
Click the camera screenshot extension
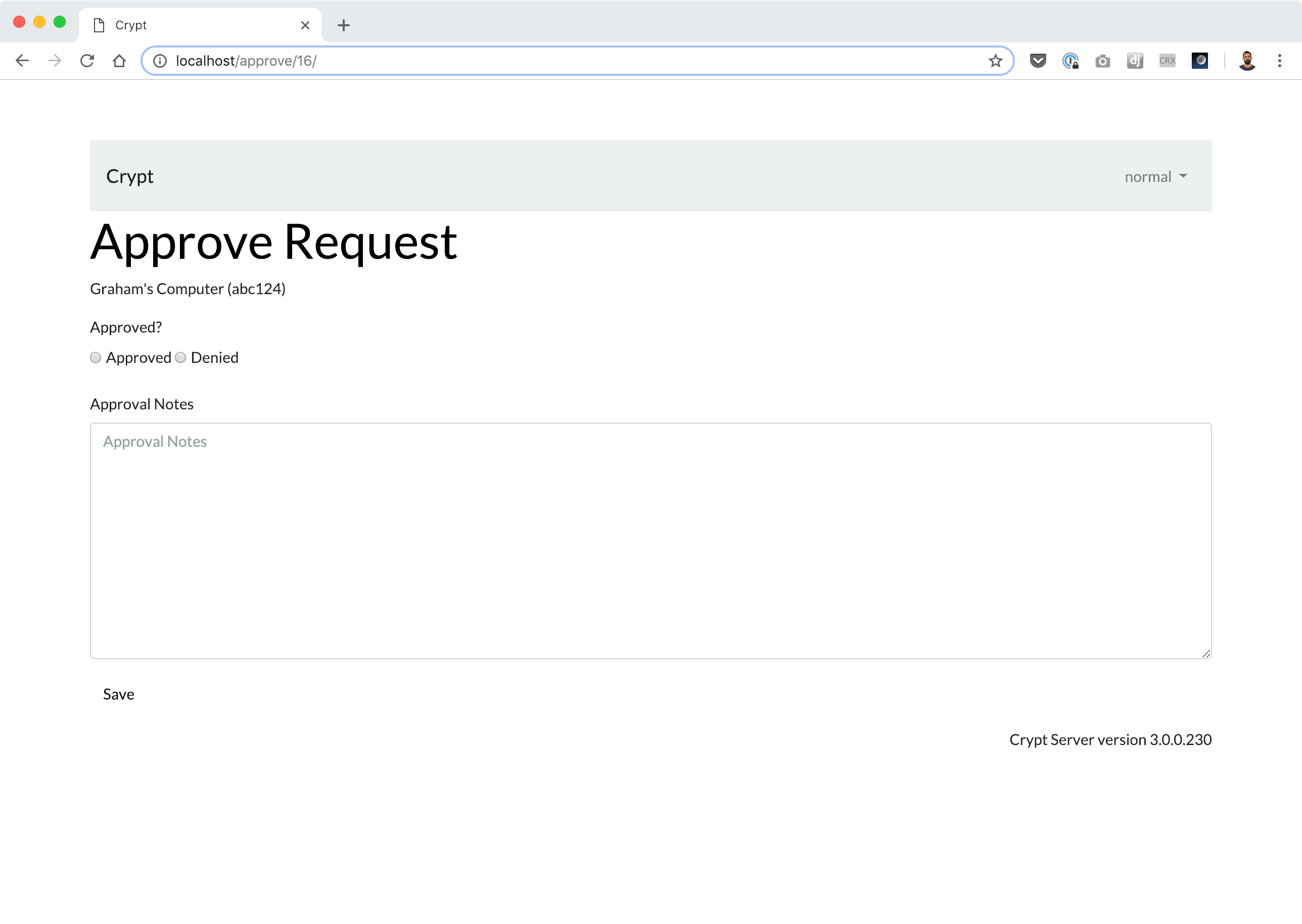[x=1102, y=61]
